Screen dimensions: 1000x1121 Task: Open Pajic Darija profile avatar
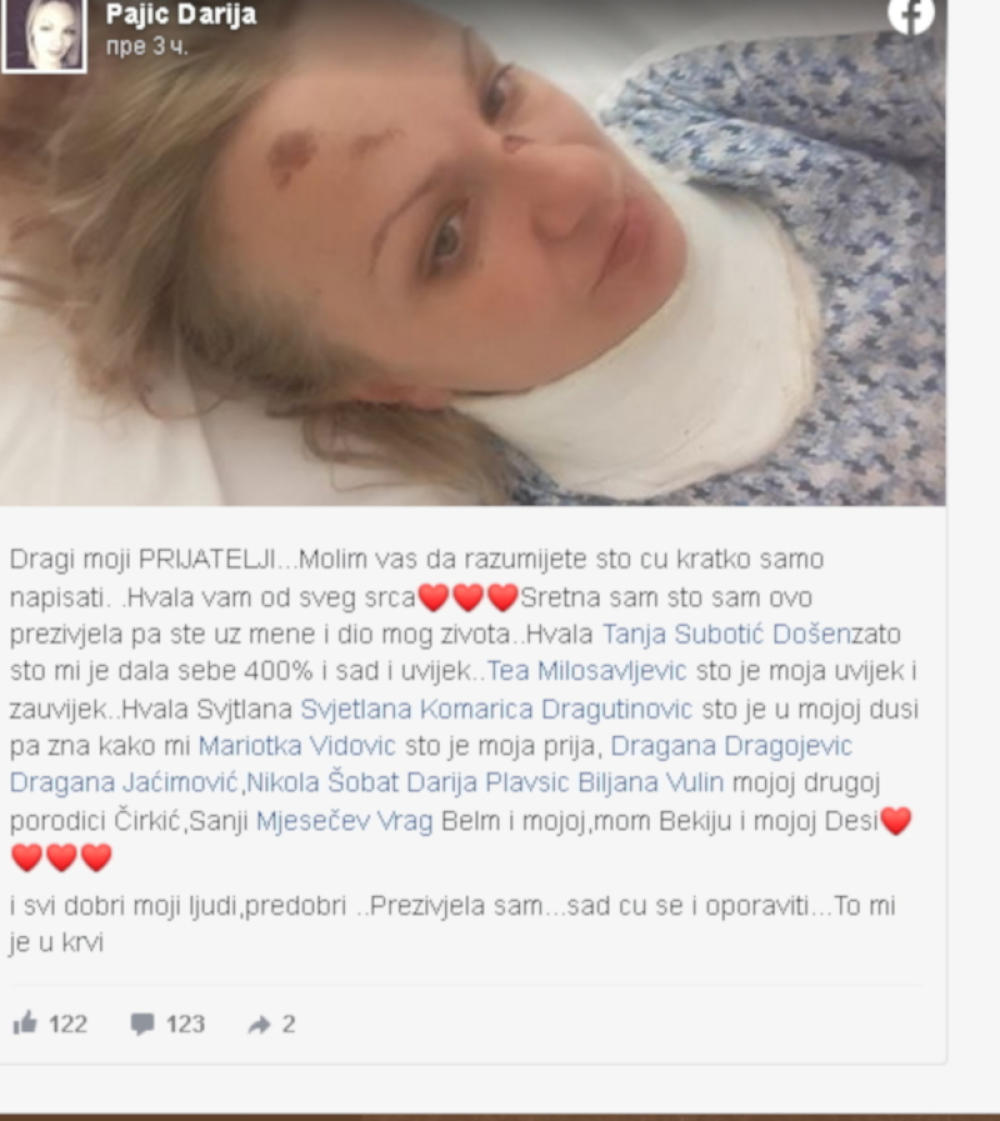[44, 35]
